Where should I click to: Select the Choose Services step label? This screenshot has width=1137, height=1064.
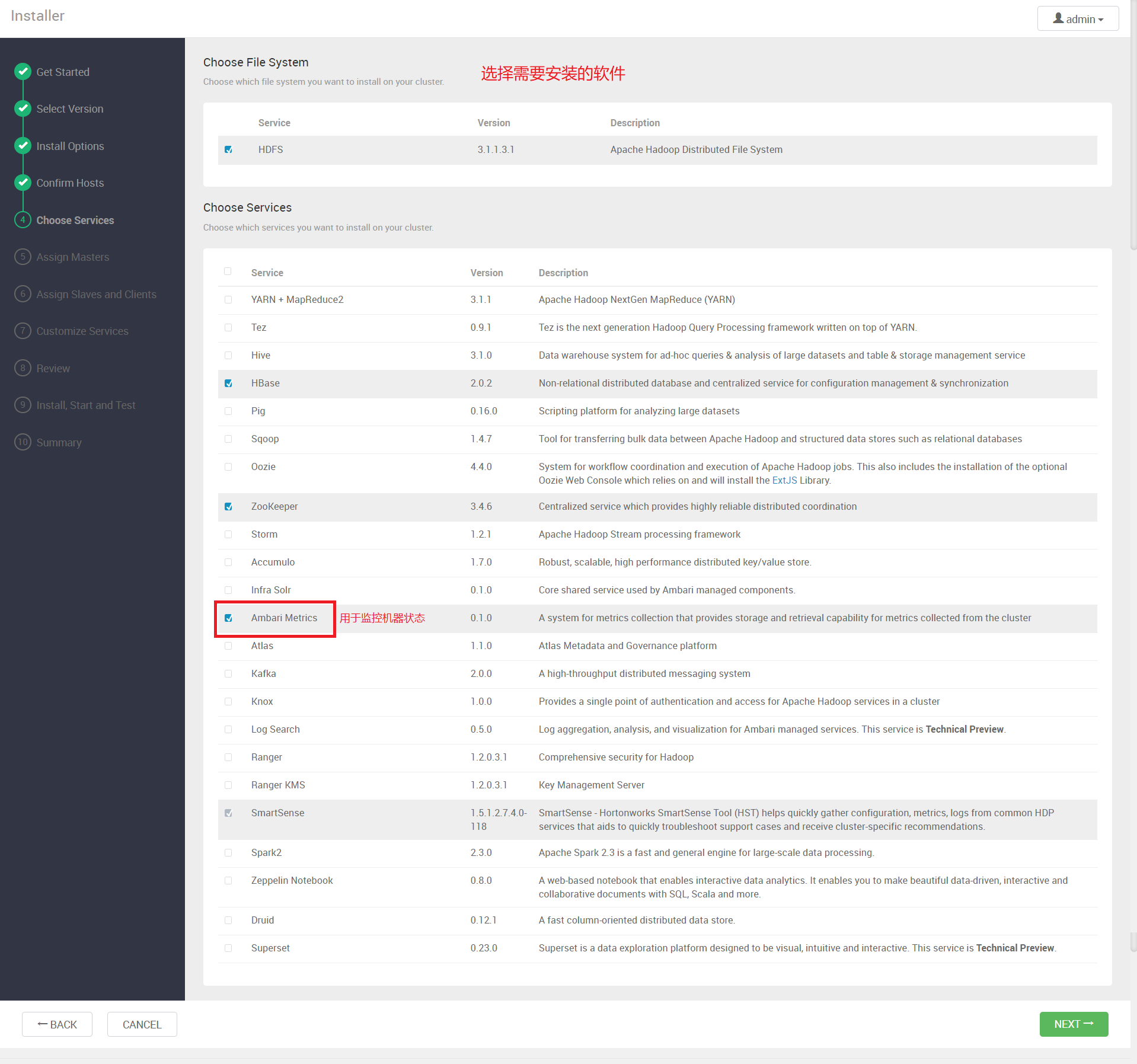75,220
